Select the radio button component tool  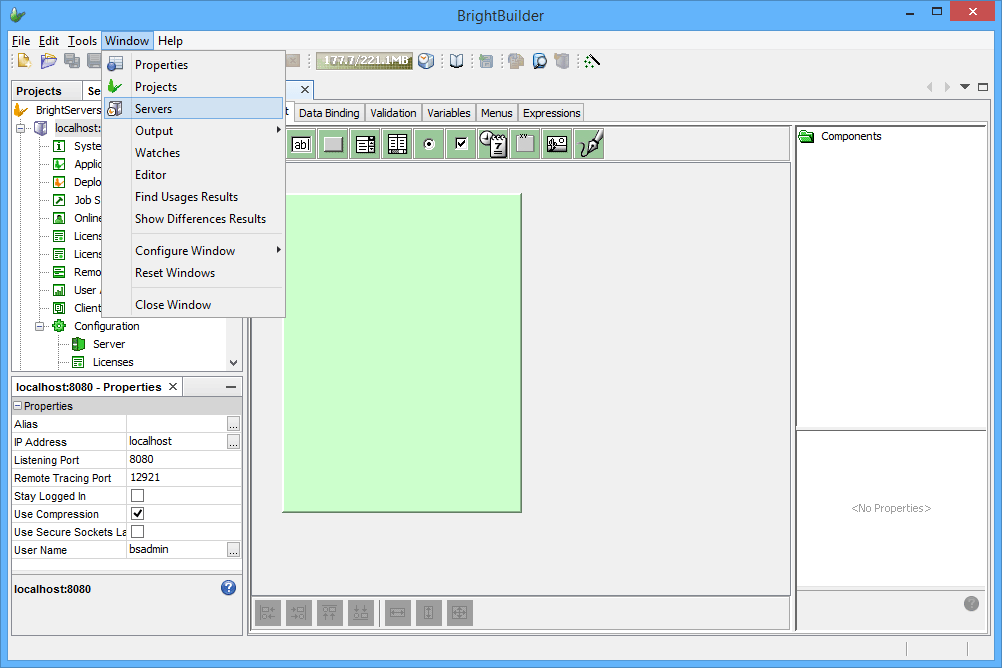pyautogui.click(x=429, y=144)
